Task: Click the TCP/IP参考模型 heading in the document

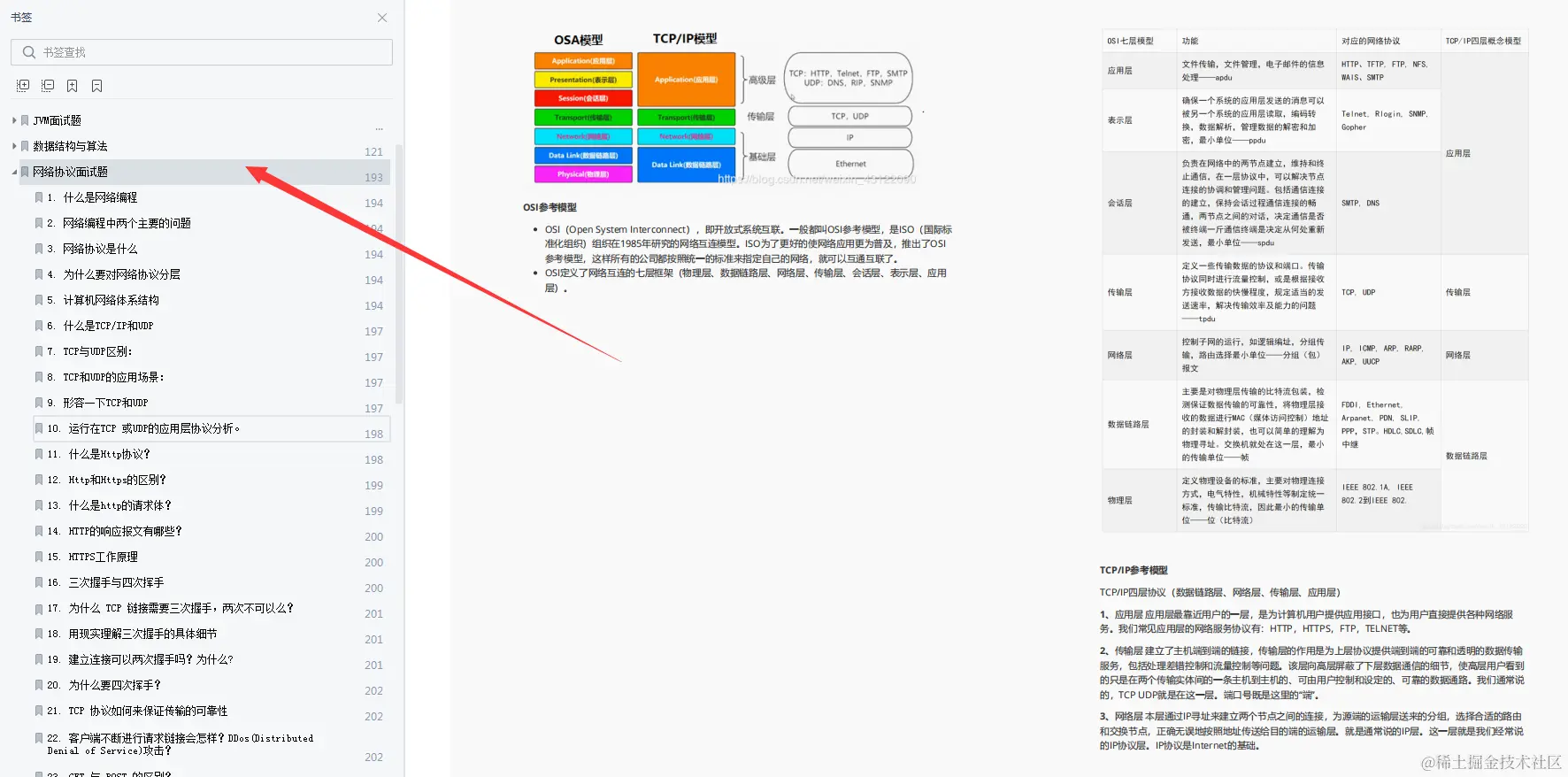Action: (1134, 570)
